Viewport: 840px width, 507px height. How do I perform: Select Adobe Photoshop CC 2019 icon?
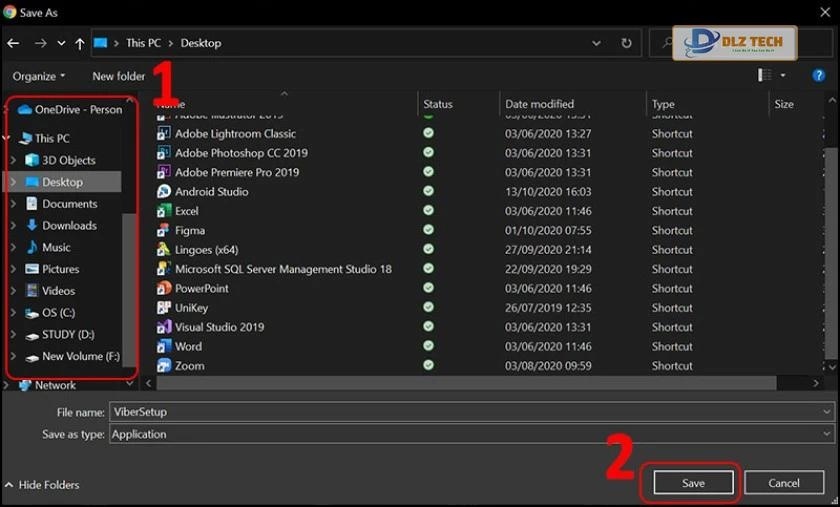164,153
